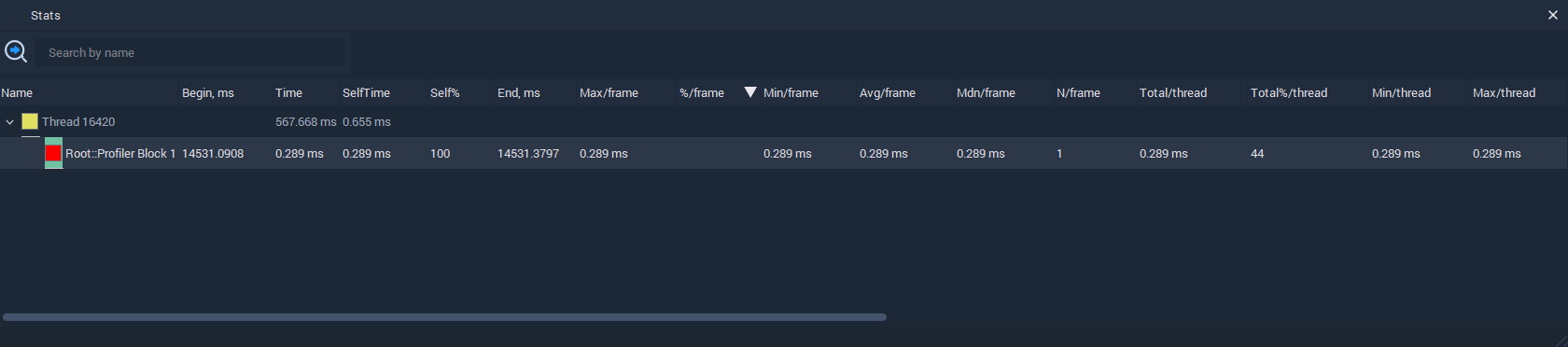The width and height of the screenshot is (1568, 347).
Task: Sort by the Total/thread column header
Action: [x=1191, y=92]
